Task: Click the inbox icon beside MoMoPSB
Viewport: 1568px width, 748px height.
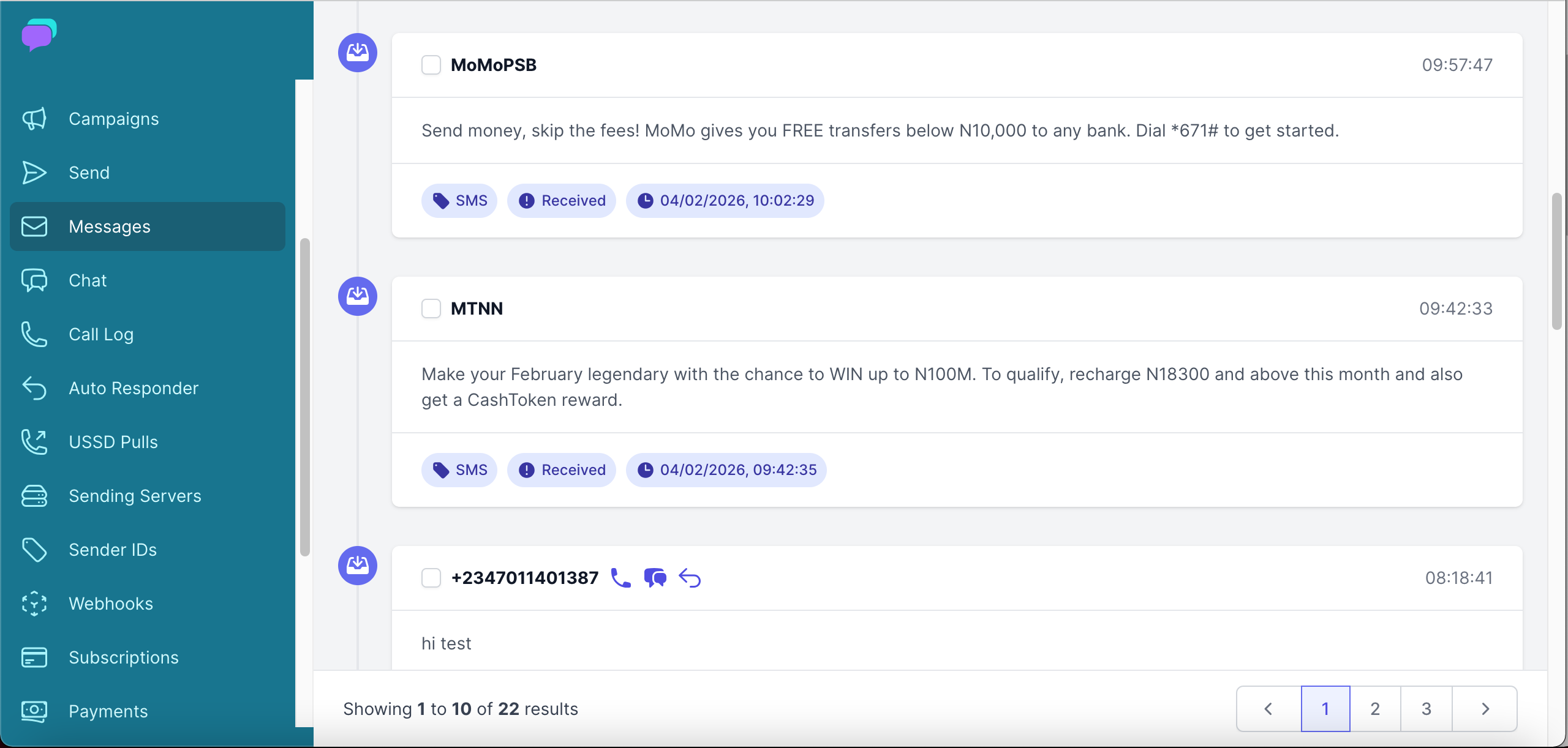Action: click(x=357, y=53)
